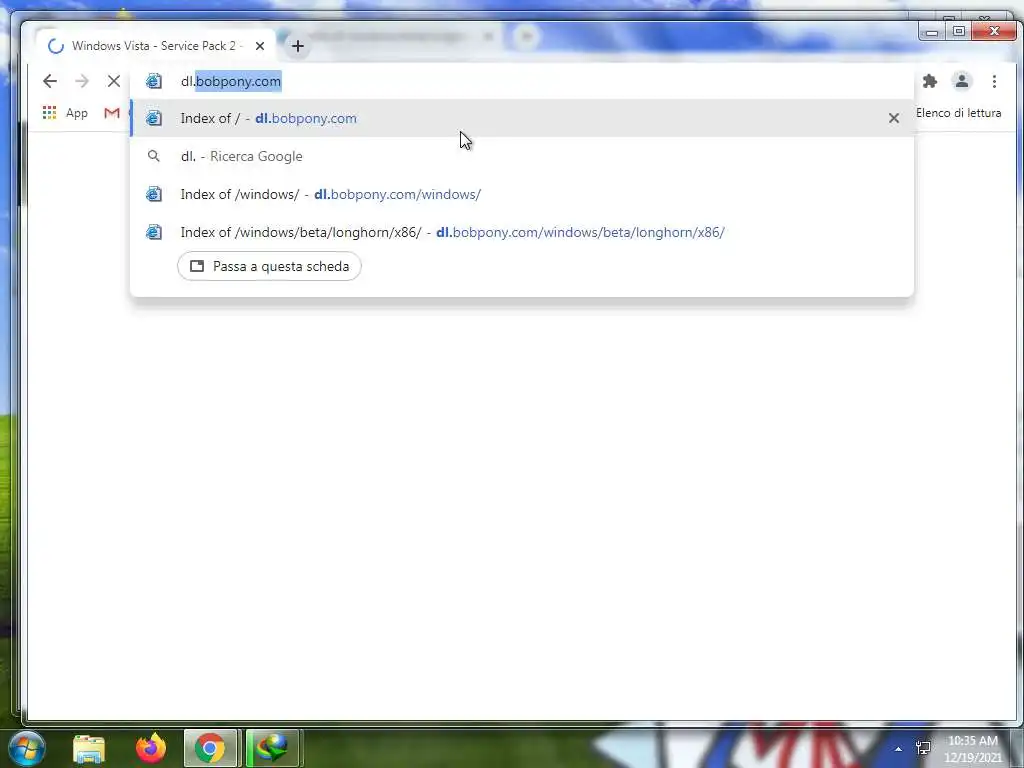Remove the 'Index of /' suggestion
The width and height of the screenshot is (1024, 768).
(893, 118)
